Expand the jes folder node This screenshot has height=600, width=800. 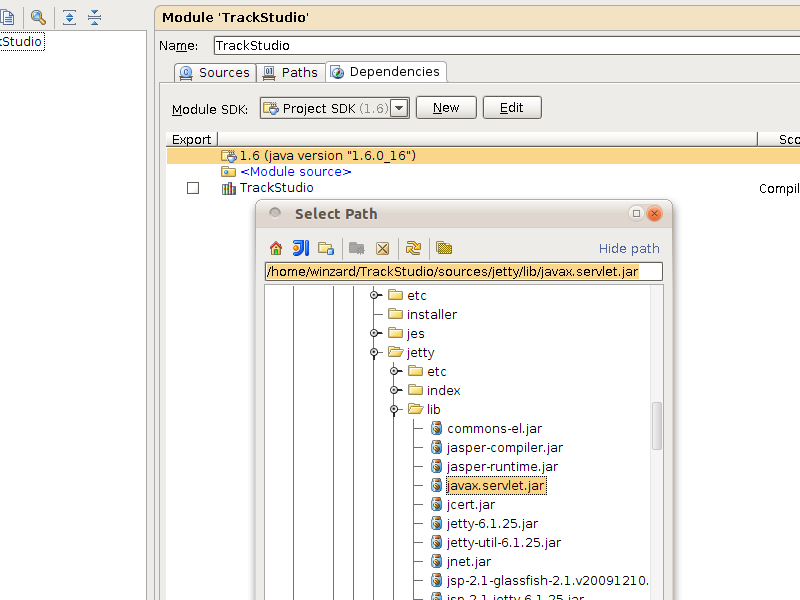(374, 333)
